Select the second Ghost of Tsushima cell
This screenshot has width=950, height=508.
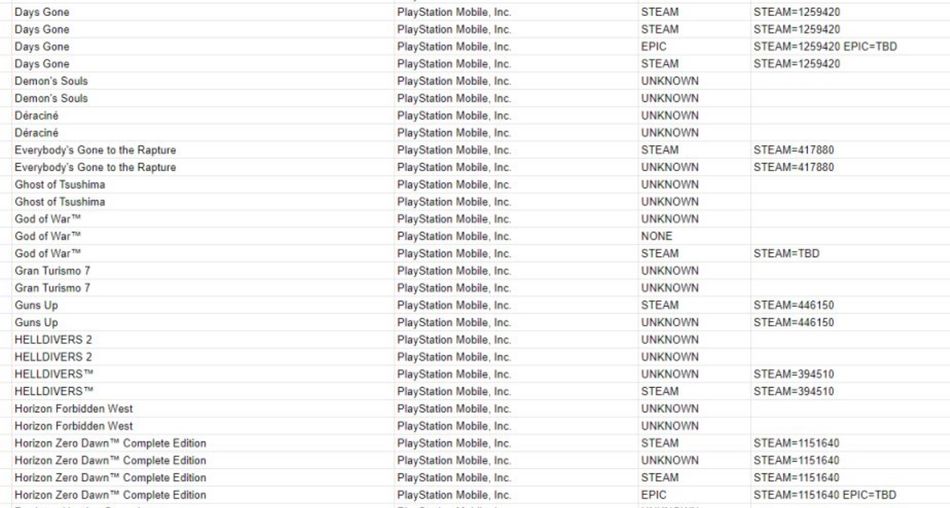(203, 202)
